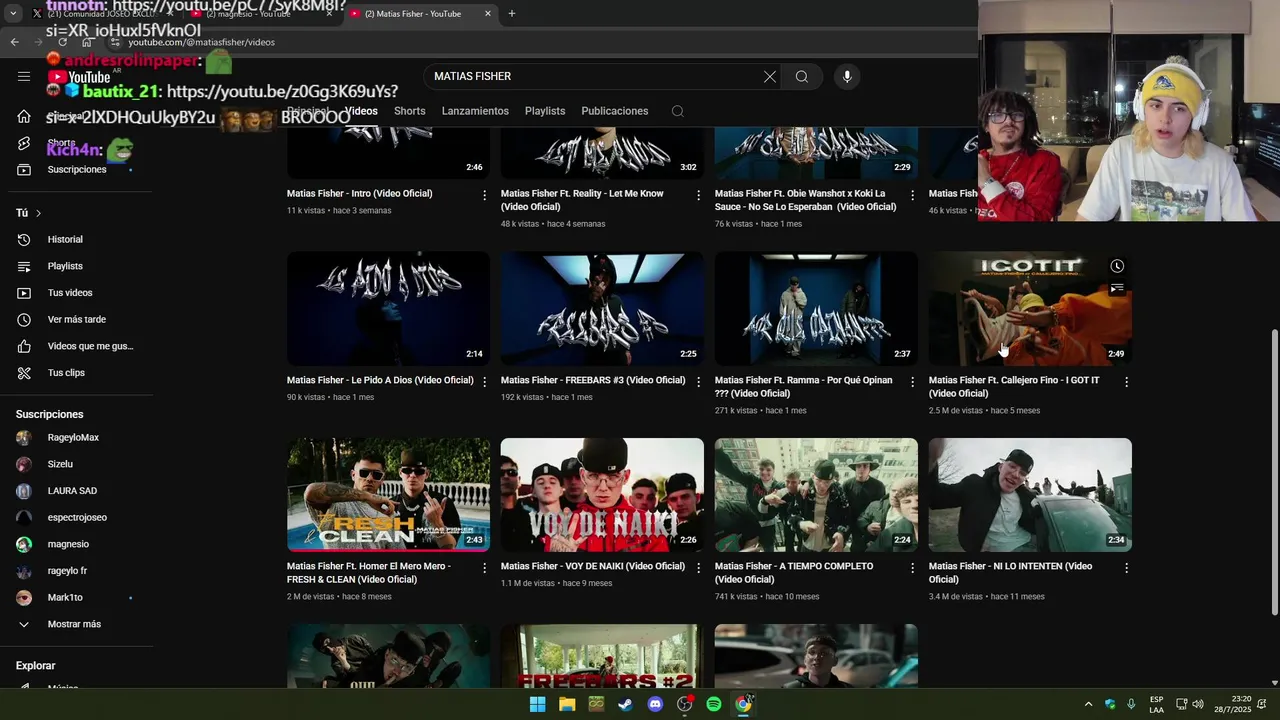Open options menu for Por Qué Opinan video
The height and width of the screenshot is (720, 1280).
coord(912,382)
